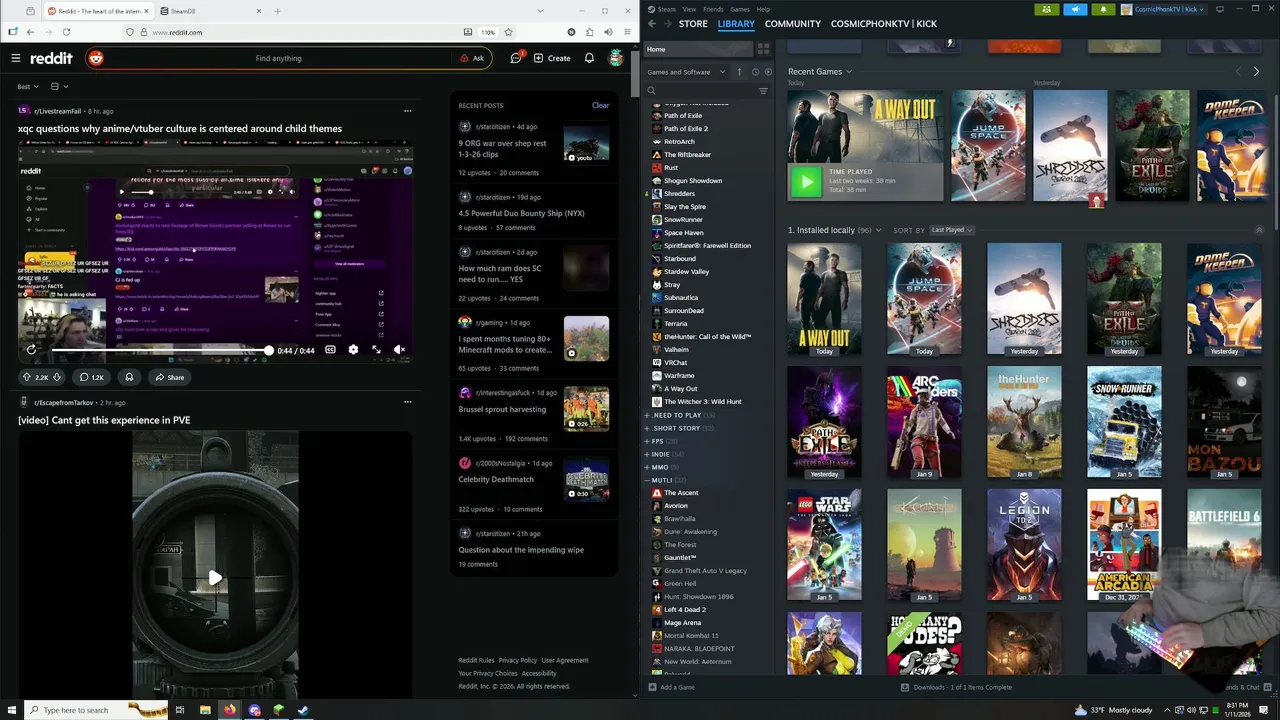The width and height of the screenshot is (1280, 720).
Task: Open the Last Played sort dropdown
Action: [x=951, y=230]
